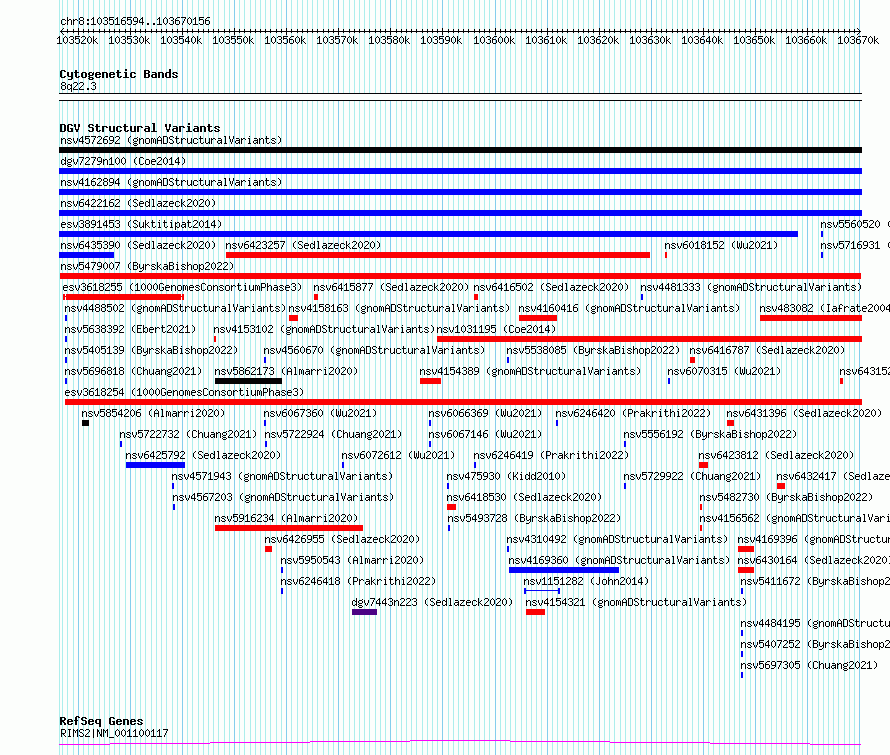
Task: Click the 103520k ruler tick label
Action: pyautogui.click(x=77, y=40)
